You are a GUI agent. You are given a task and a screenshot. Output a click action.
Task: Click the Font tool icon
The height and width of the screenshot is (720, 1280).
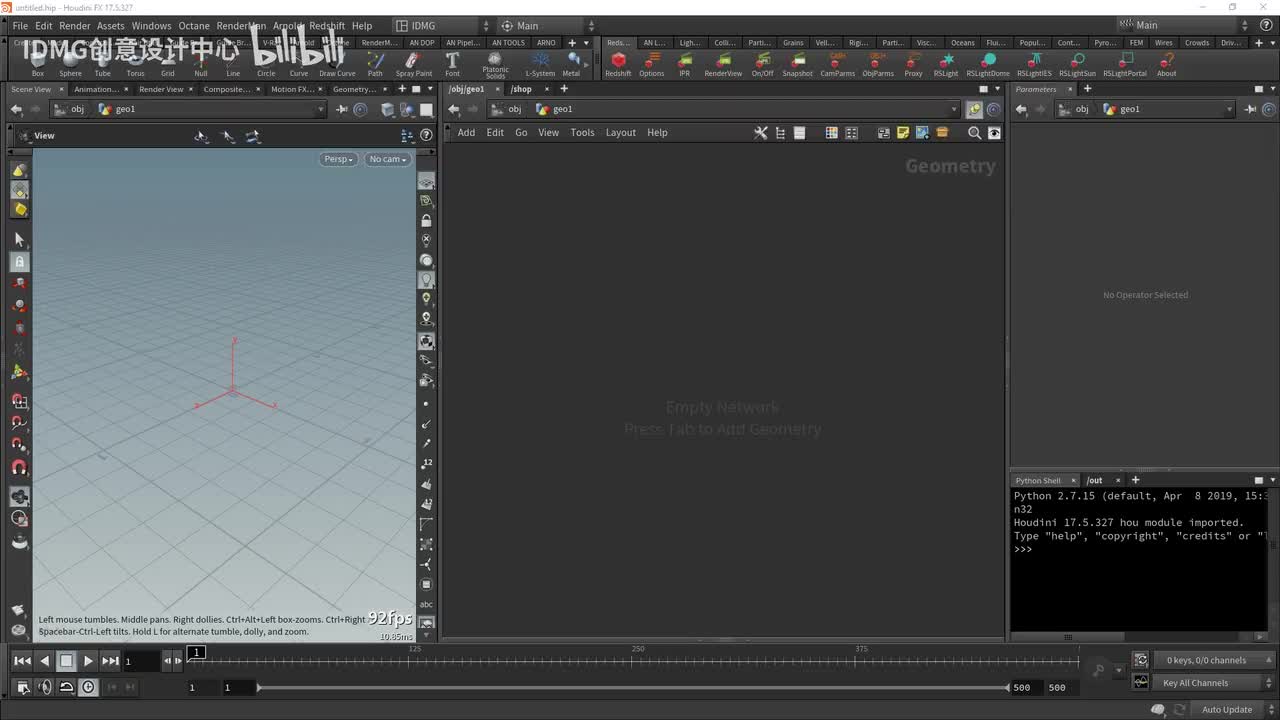pyautogui.click(x=452, y=62)
